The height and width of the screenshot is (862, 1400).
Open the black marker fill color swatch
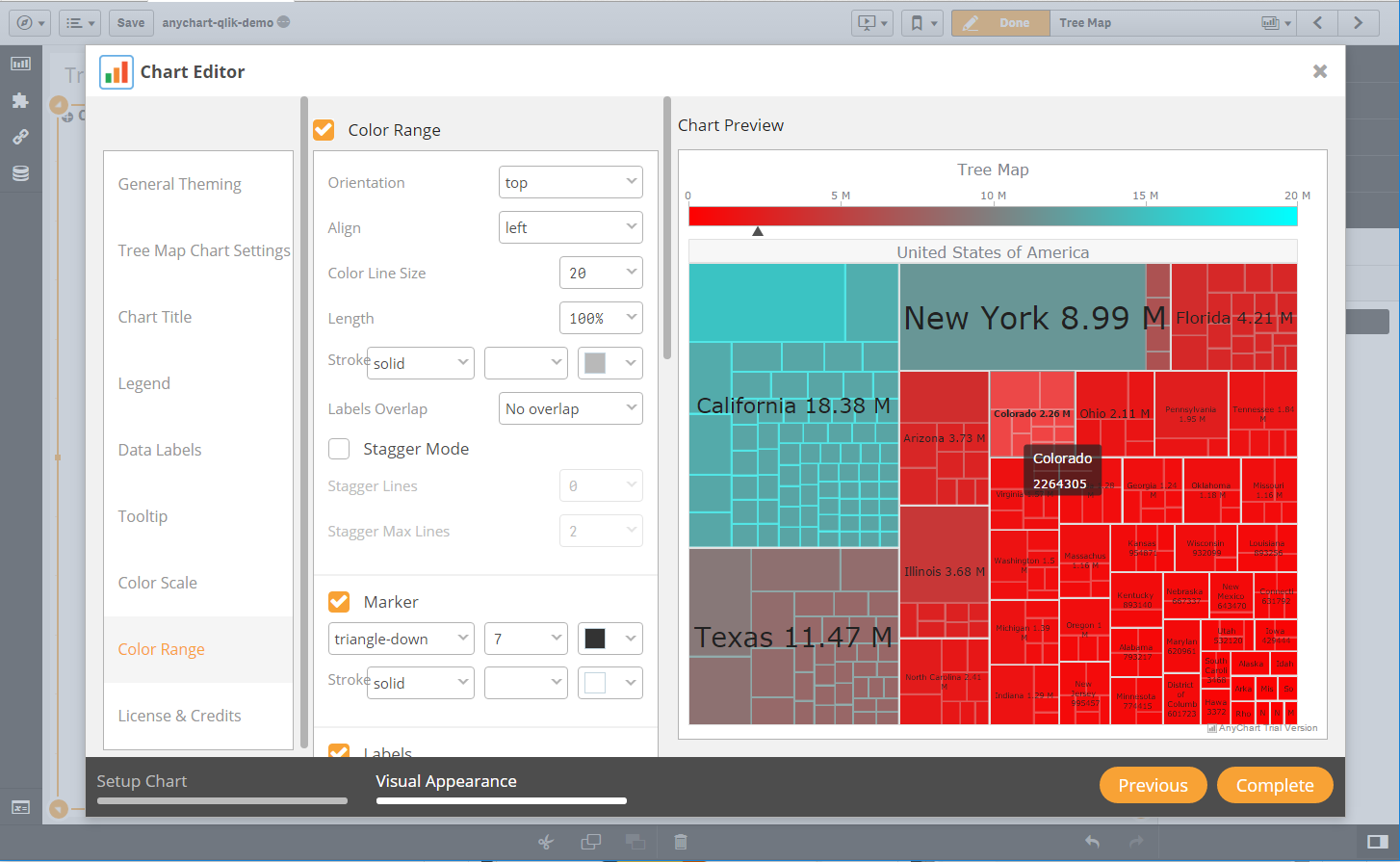tap(609, 639)
